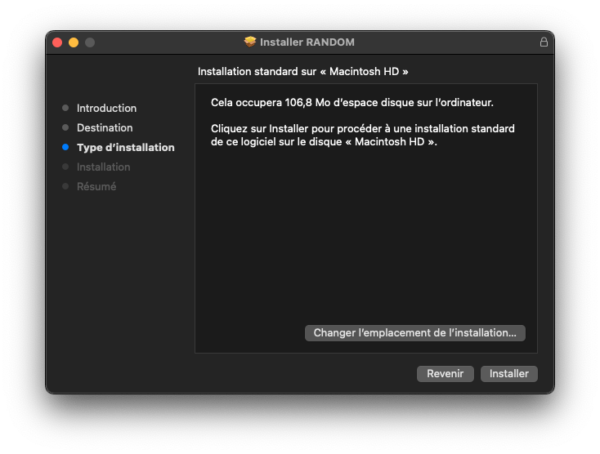Screen dimensions: 600x454
Task: Go to the Introduction step
Action: pyautogui.click(x=107, y=108)
